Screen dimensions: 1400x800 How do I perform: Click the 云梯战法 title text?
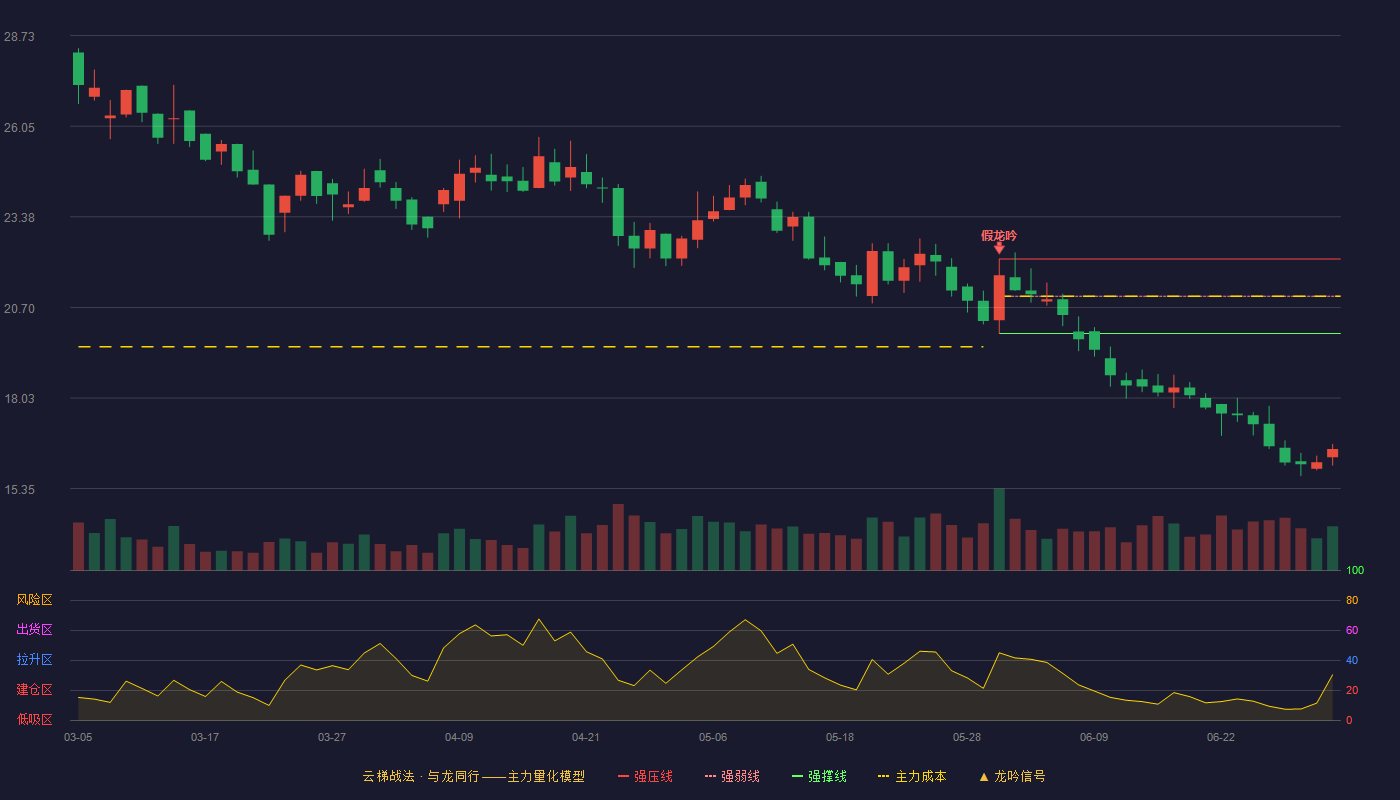tap(388, 776)
